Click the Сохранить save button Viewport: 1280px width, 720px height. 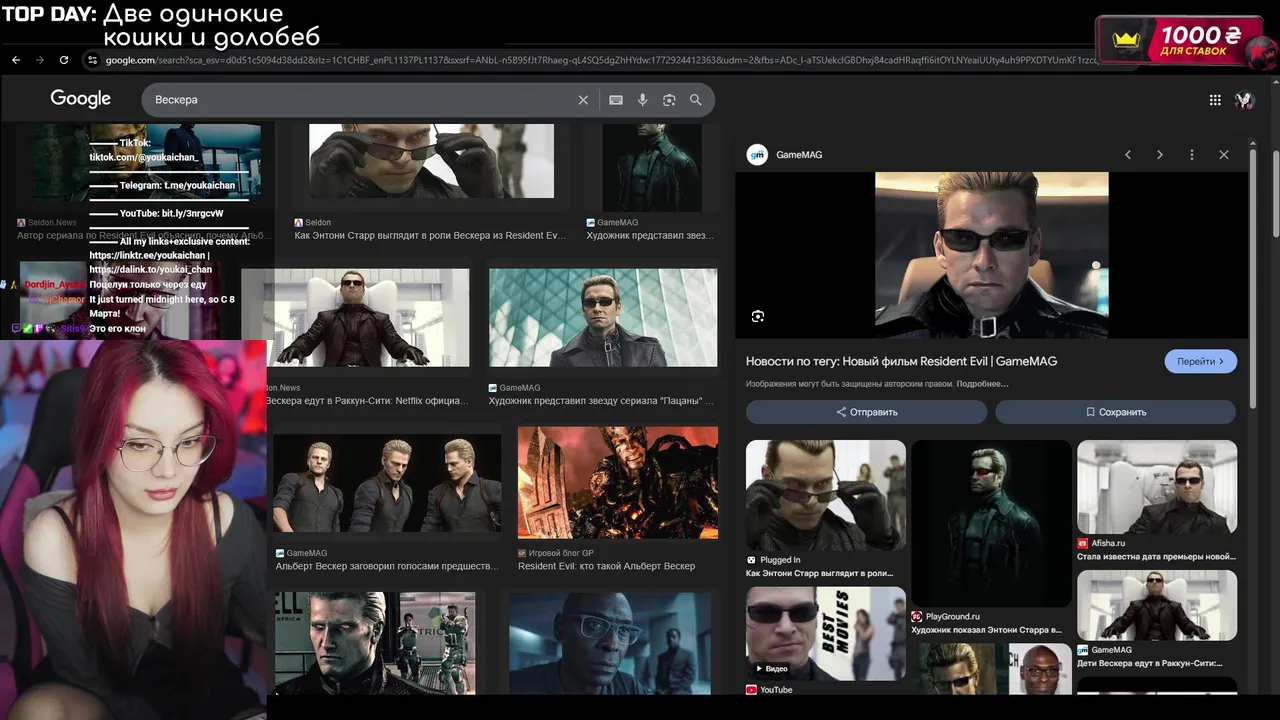(x=1116, y=412)
